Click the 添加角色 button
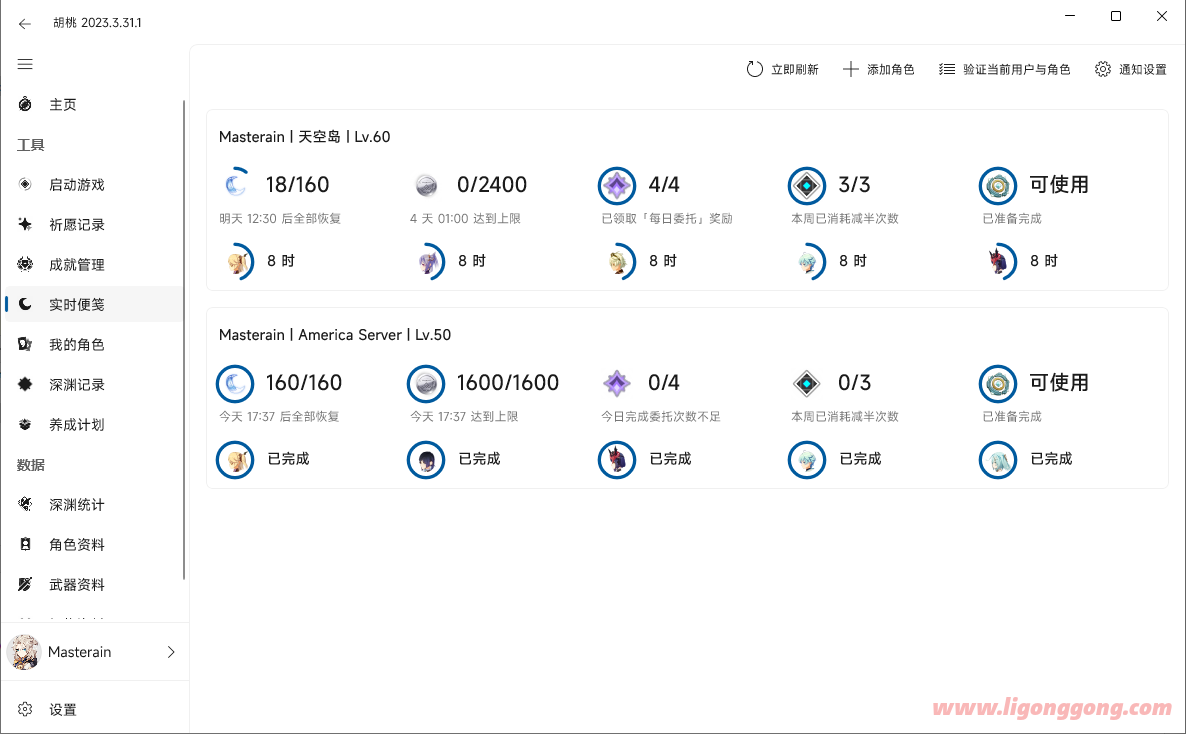 click(x=879, y=69)
